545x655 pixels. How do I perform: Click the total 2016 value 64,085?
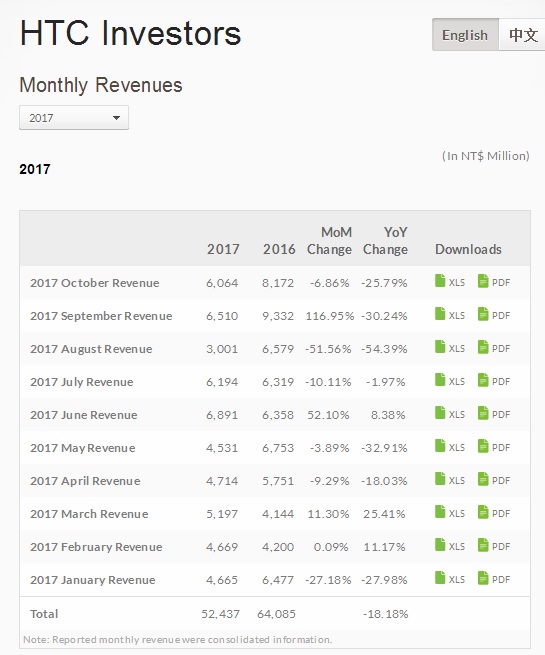click(x=276, y=614)
